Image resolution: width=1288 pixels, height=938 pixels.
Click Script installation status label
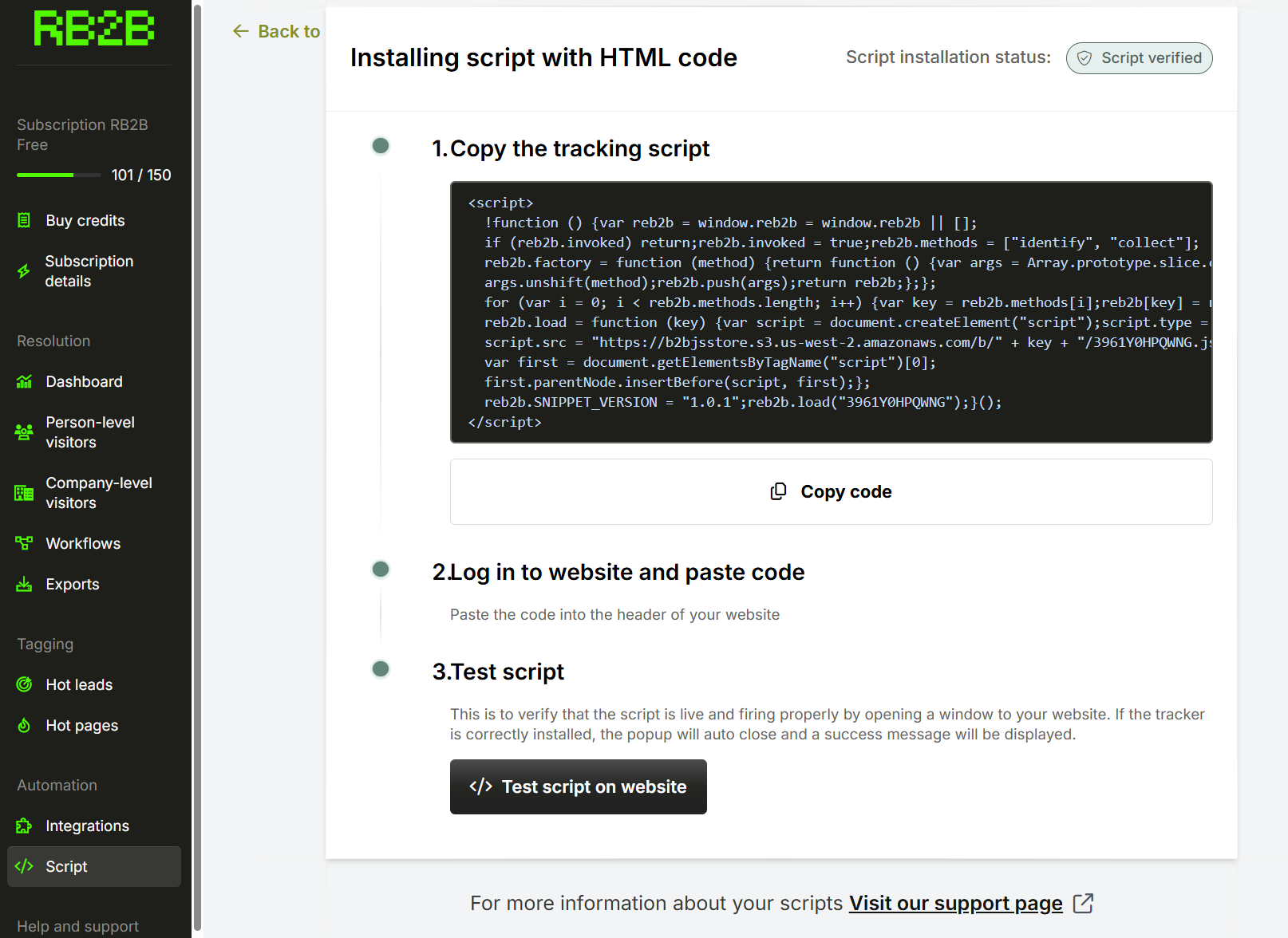tap(948, 57)
